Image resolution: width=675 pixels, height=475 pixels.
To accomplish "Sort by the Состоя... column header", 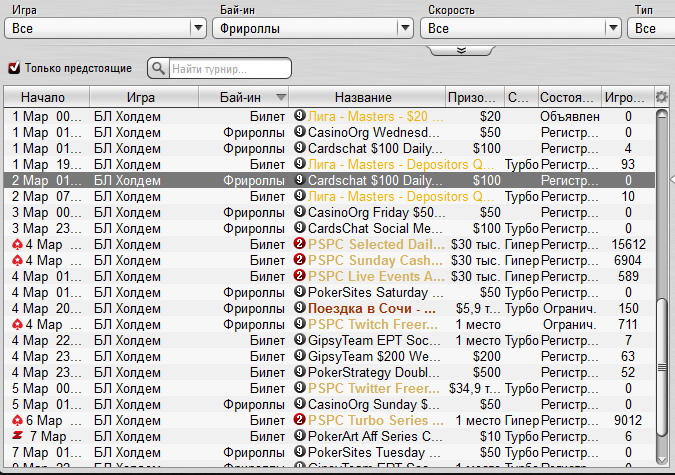I will pos(570,97).
